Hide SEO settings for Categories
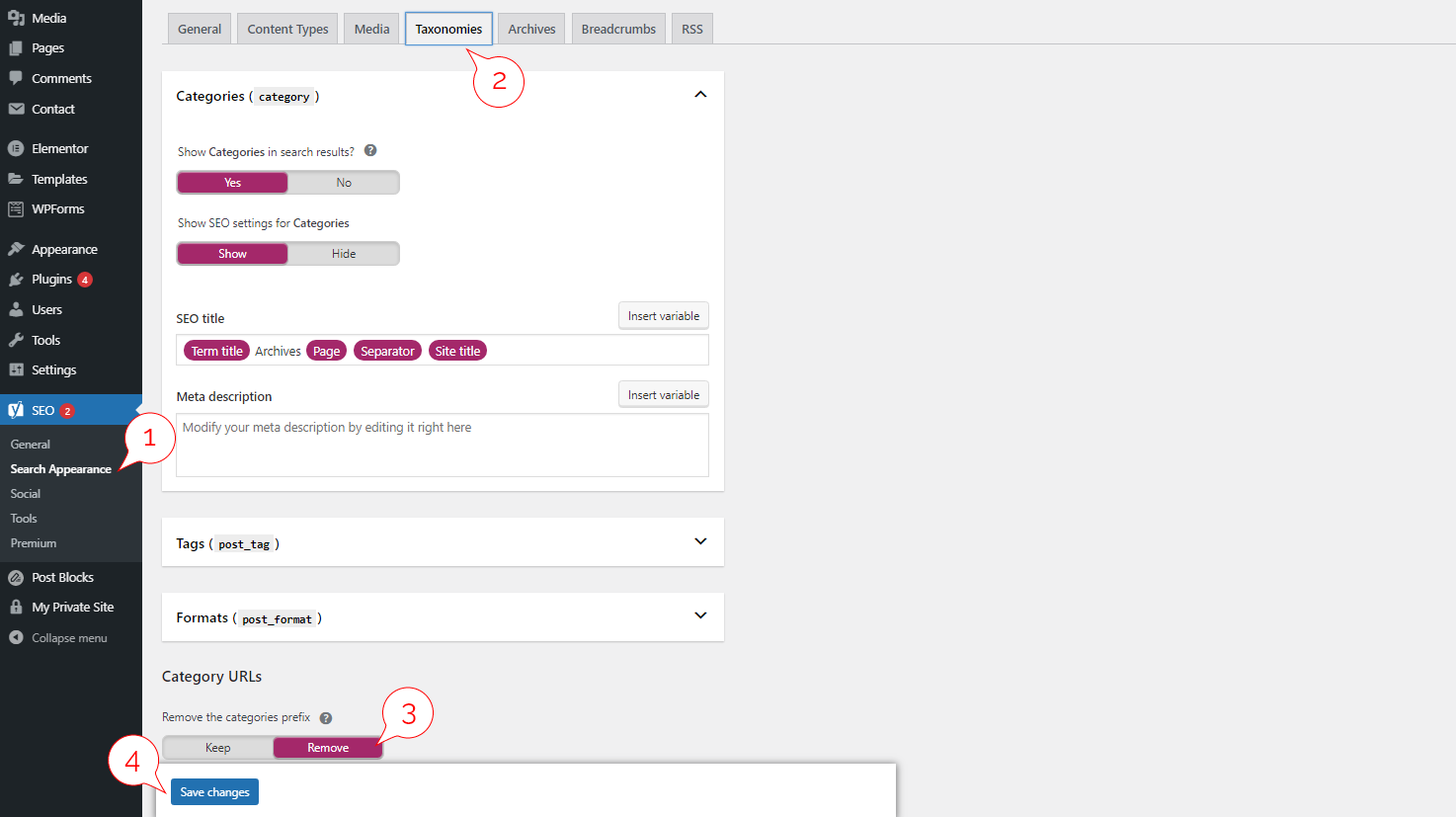Screen dimensions: 1456x817 coord(344,254)
